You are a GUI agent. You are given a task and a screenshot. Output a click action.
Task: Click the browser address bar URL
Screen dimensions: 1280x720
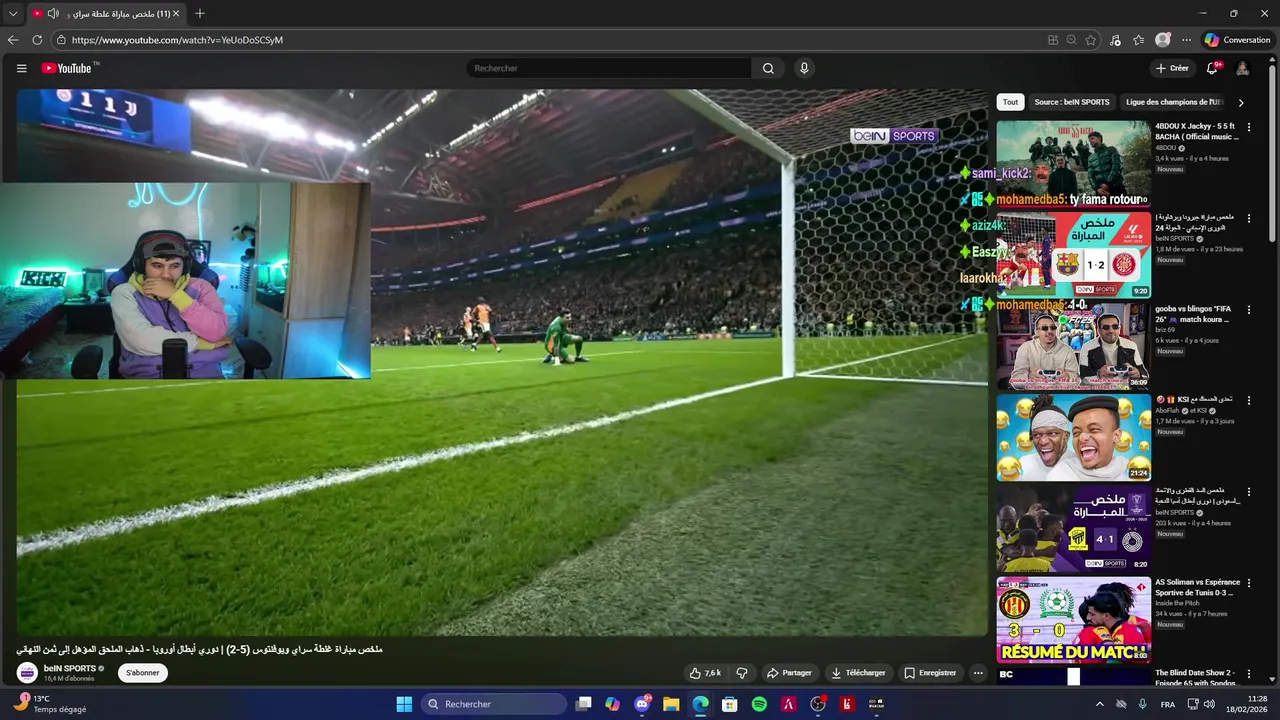pos(177,40)
